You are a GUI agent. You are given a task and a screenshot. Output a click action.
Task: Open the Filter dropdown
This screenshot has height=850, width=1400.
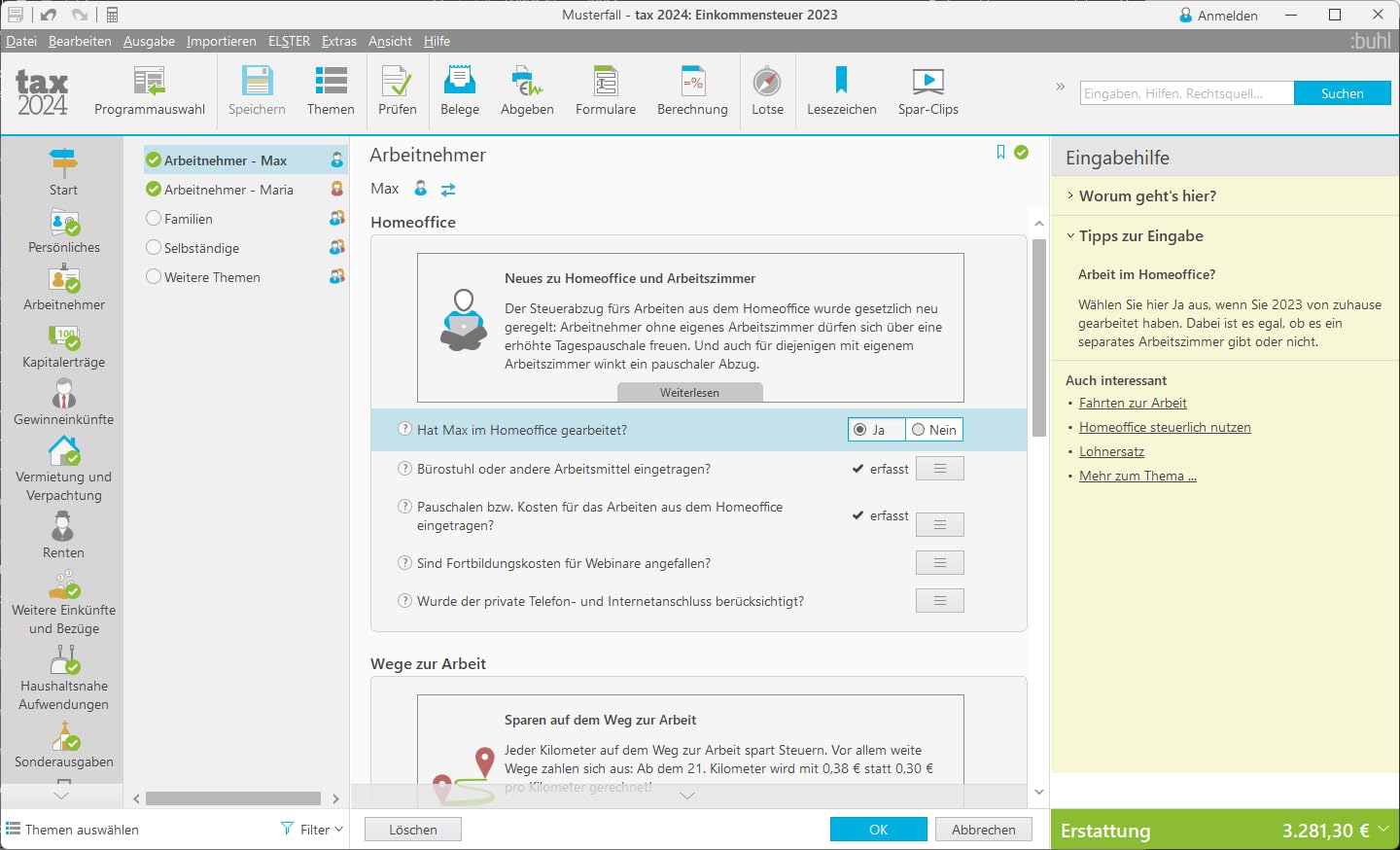point(312,830)
